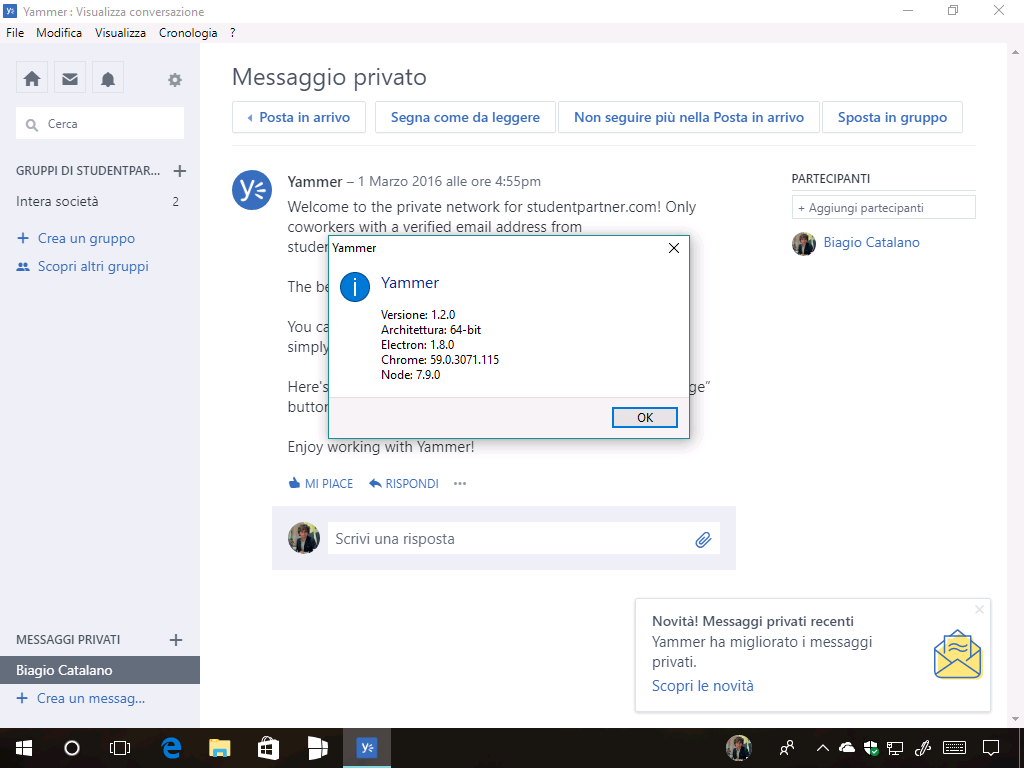Open the touch keyboard tray icon
This screenshot has width=1024, height=768.
[x=955, y=748]
